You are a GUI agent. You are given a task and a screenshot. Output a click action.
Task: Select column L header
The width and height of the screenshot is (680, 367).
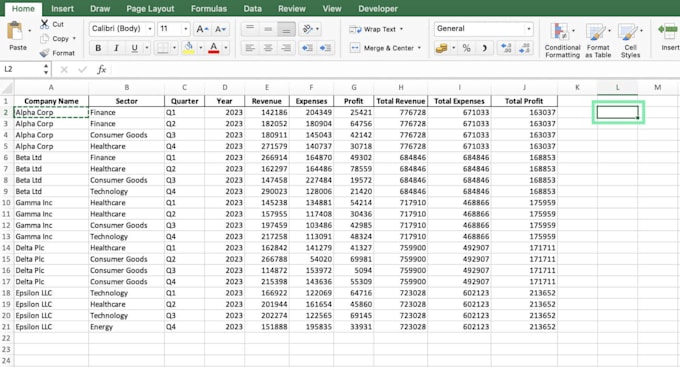pos(618,88)
